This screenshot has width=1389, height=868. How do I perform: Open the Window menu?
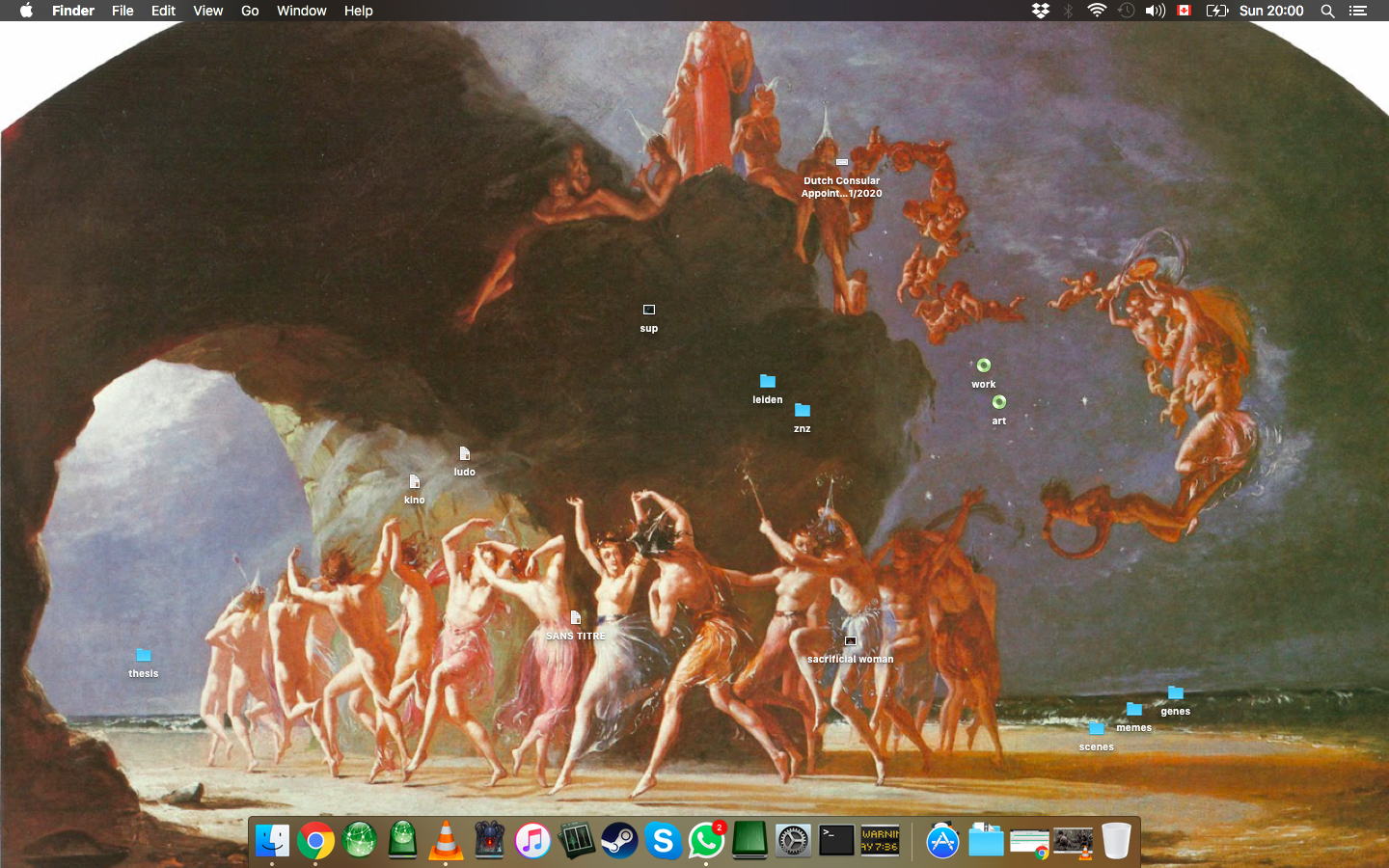301,11
